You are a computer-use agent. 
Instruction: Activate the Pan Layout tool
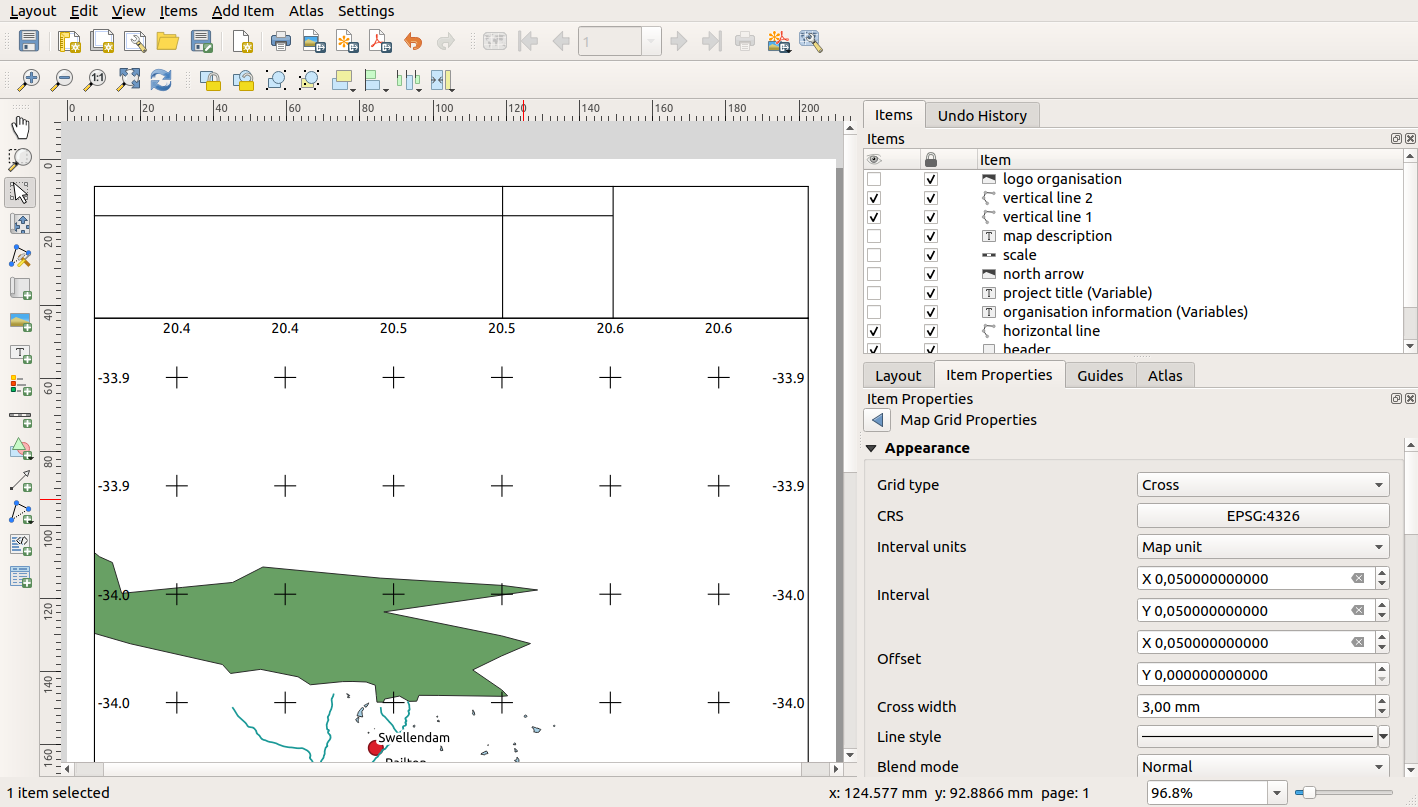(x=20, y=126)
